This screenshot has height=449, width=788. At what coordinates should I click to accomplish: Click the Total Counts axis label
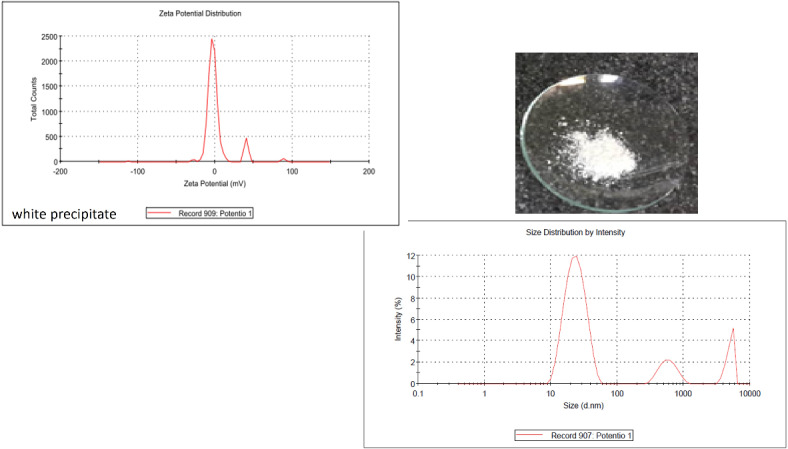coord(34,99)
